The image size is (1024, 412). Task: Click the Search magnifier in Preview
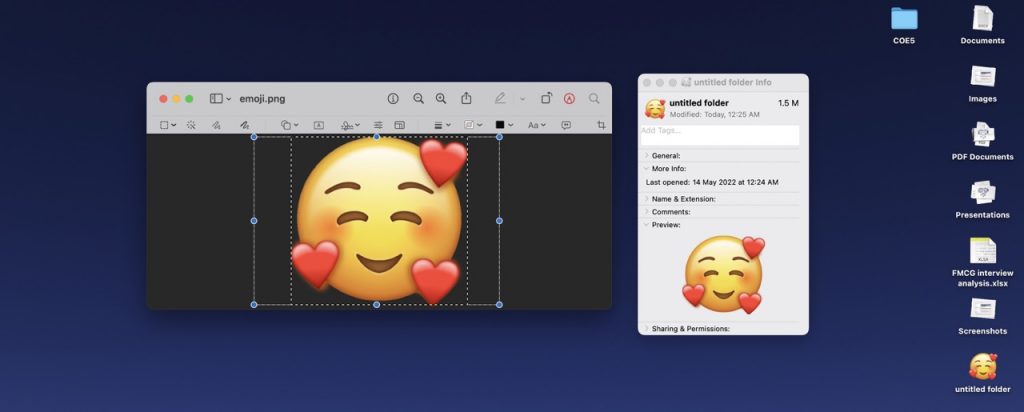[x=594, y=99]
